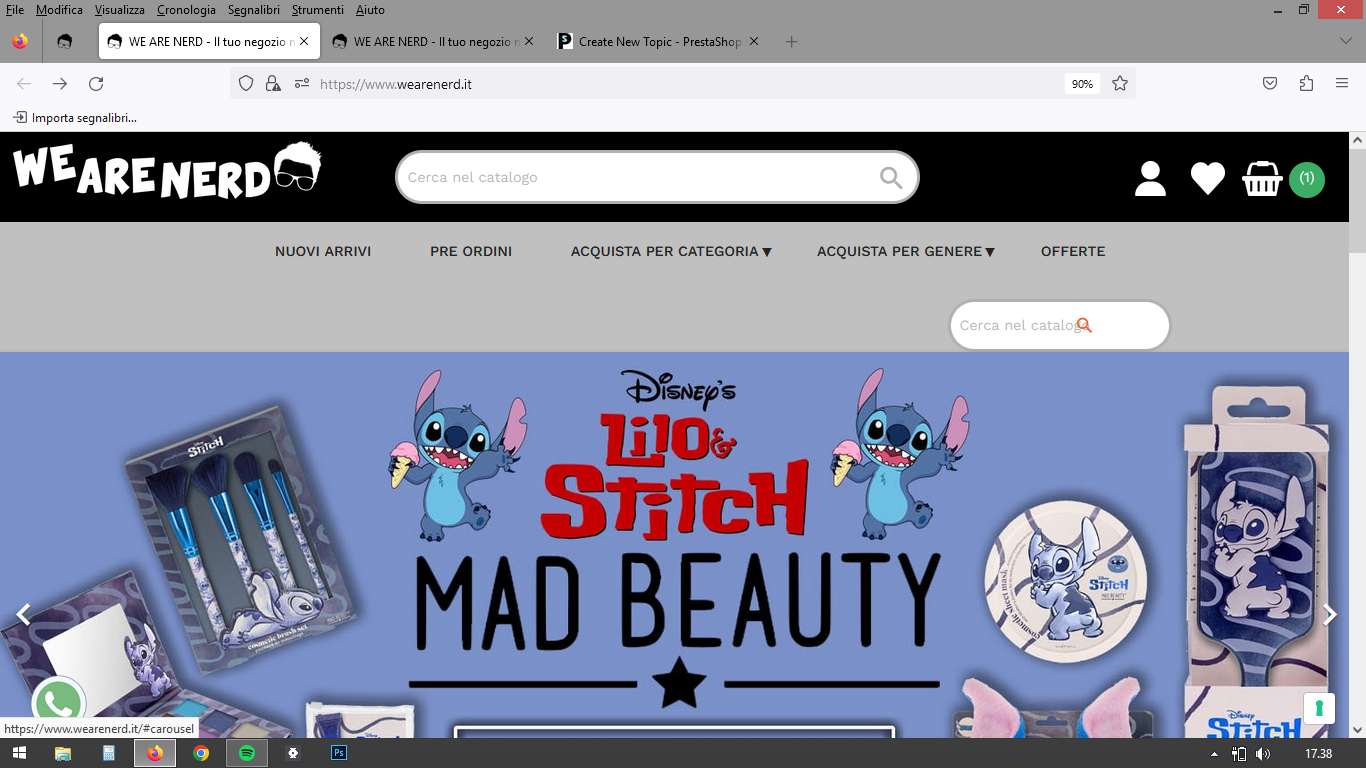This screenshot has width=1366, height=768.
Task: Open the Visualizza menu
Action: click(120, 10)
